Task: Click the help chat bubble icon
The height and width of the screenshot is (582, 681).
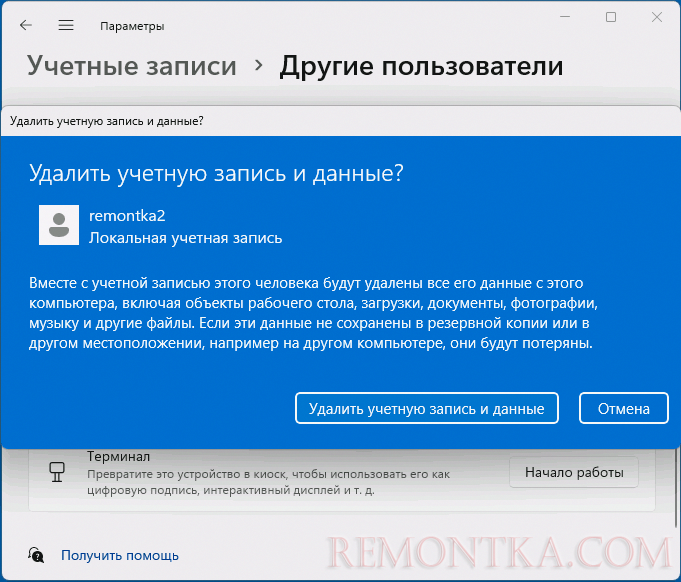Action: pyautogui.click(x=36, y=555)
